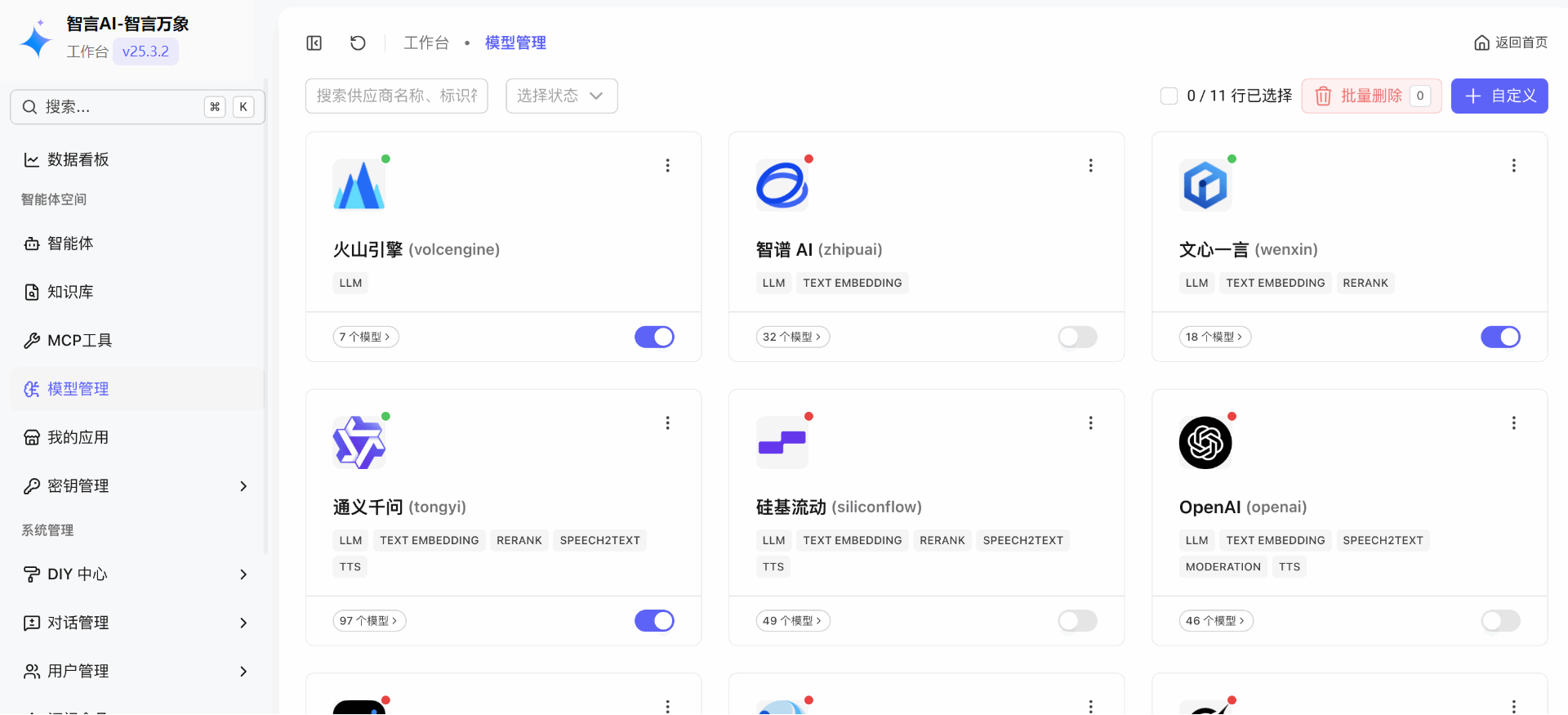Click the 我的应用 store icon

(32, 437)
